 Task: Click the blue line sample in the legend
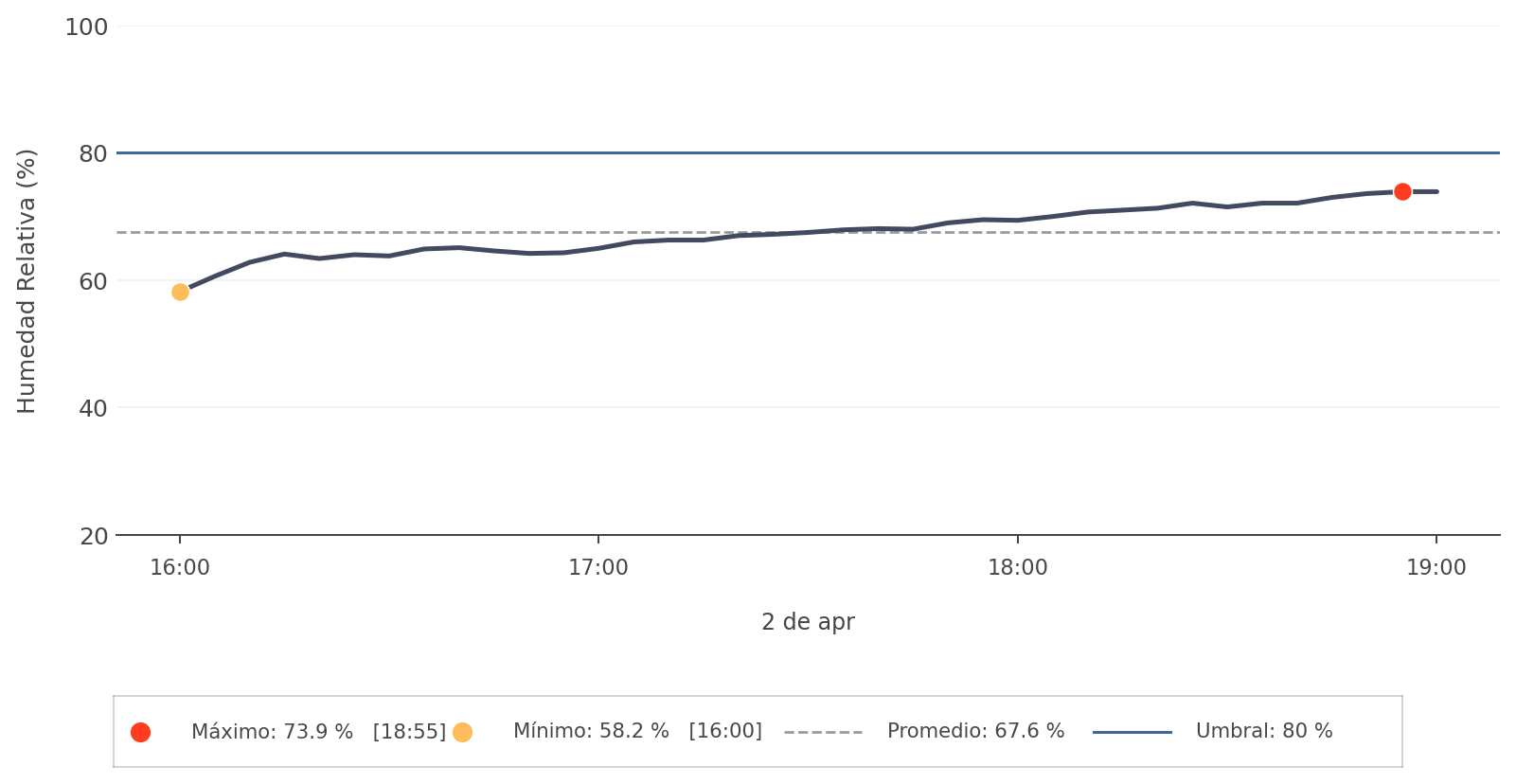[1132, 732]
